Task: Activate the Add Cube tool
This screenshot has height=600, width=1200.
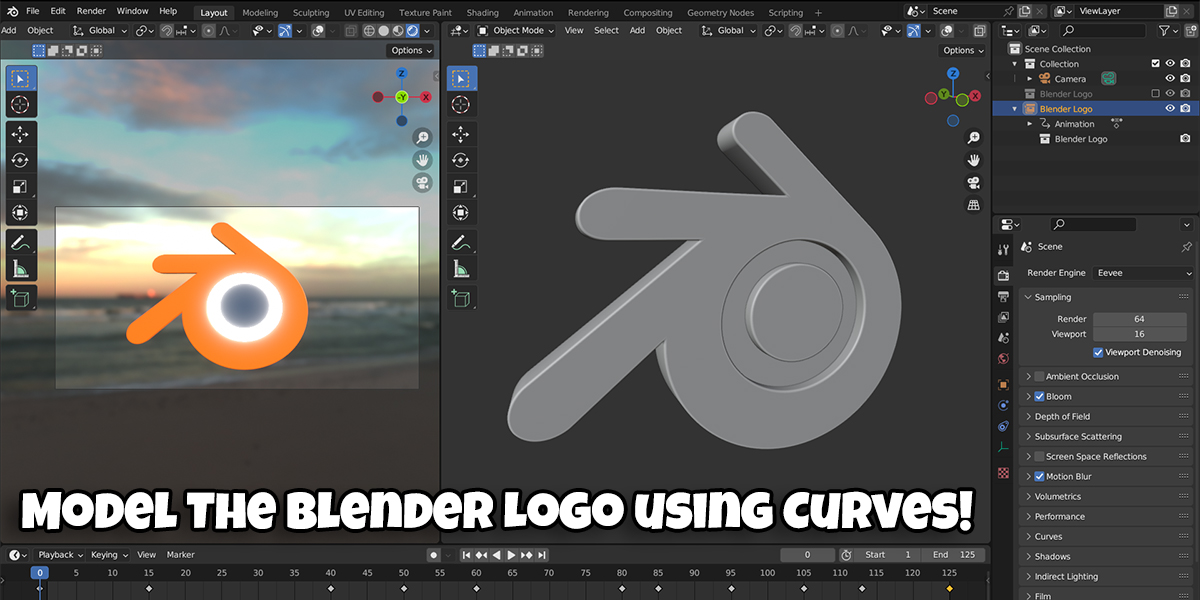Action: [x=20, y=297]
